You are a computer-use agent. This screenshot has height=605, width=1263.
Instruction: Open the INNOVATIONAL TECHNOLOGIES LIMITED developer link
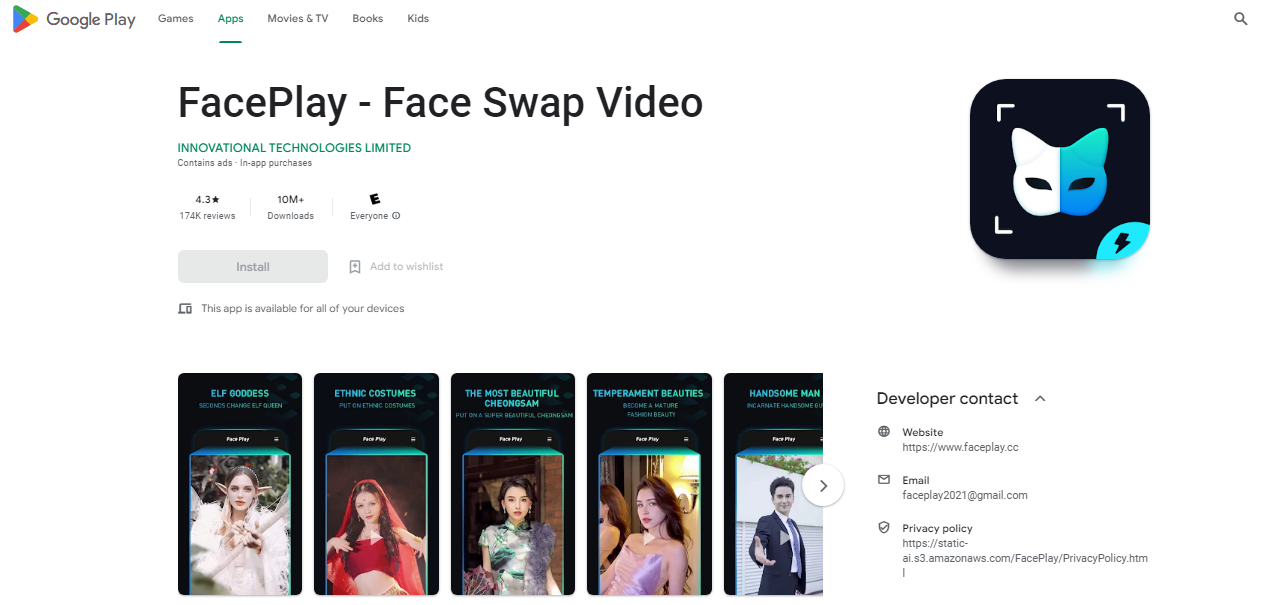pos(294,147)
